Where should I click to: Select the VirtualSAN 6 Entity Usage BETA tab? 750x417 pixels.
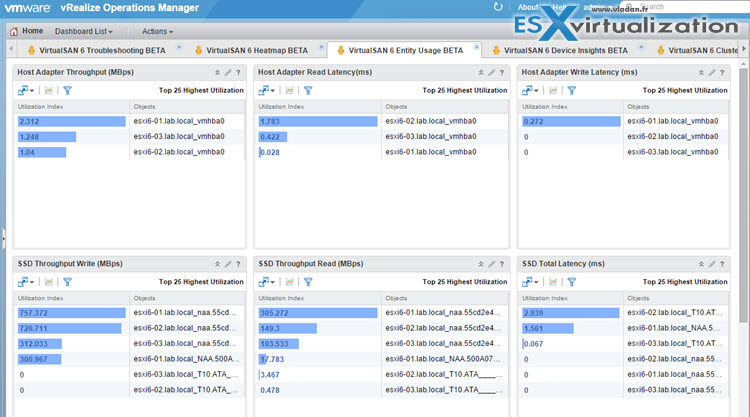pyautogui.click(x=406, y=50)
